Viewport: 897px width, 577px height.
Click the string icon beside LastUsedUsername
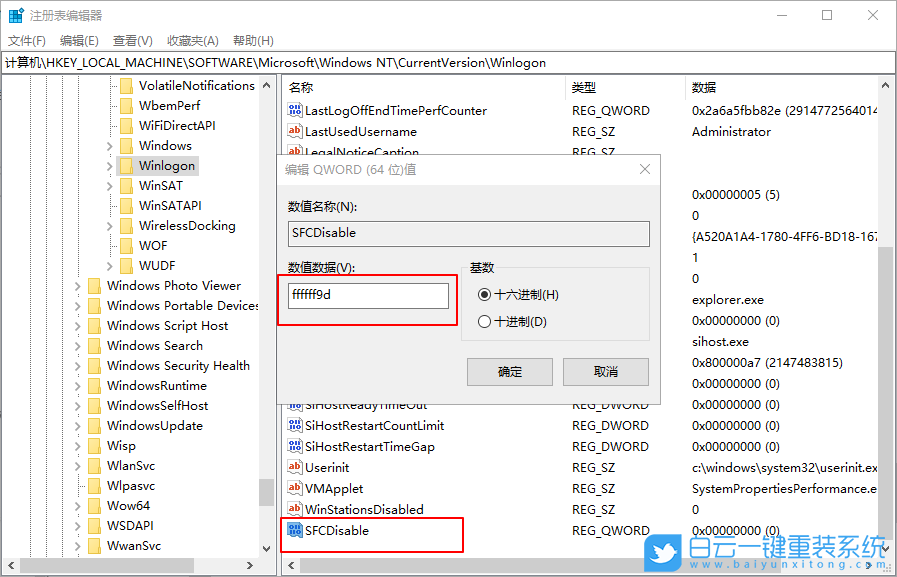(294, 131)
